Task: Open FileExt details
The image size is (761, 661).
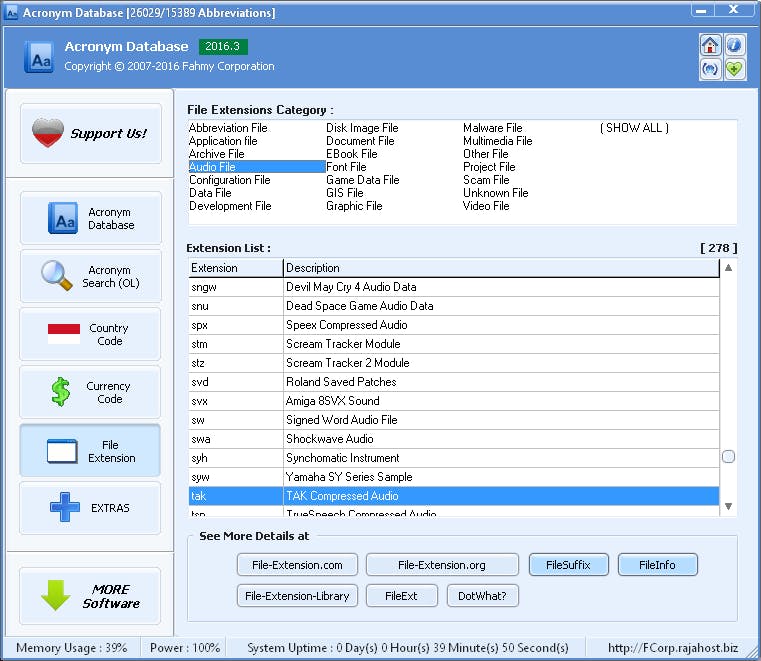Action: tap(402, 596)
